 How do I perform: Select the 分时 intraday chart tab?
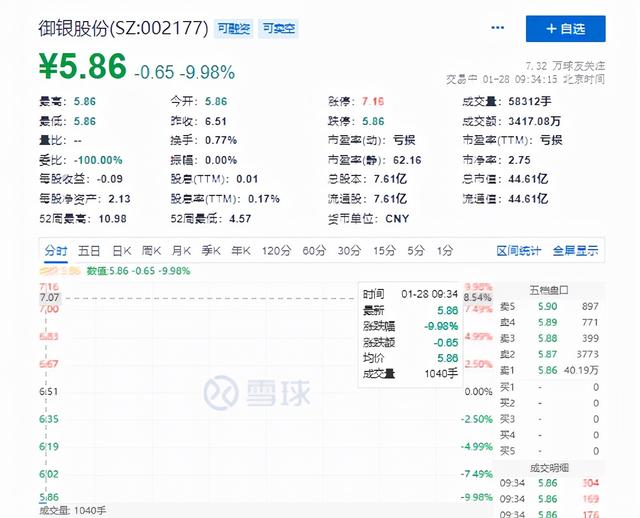56,251
